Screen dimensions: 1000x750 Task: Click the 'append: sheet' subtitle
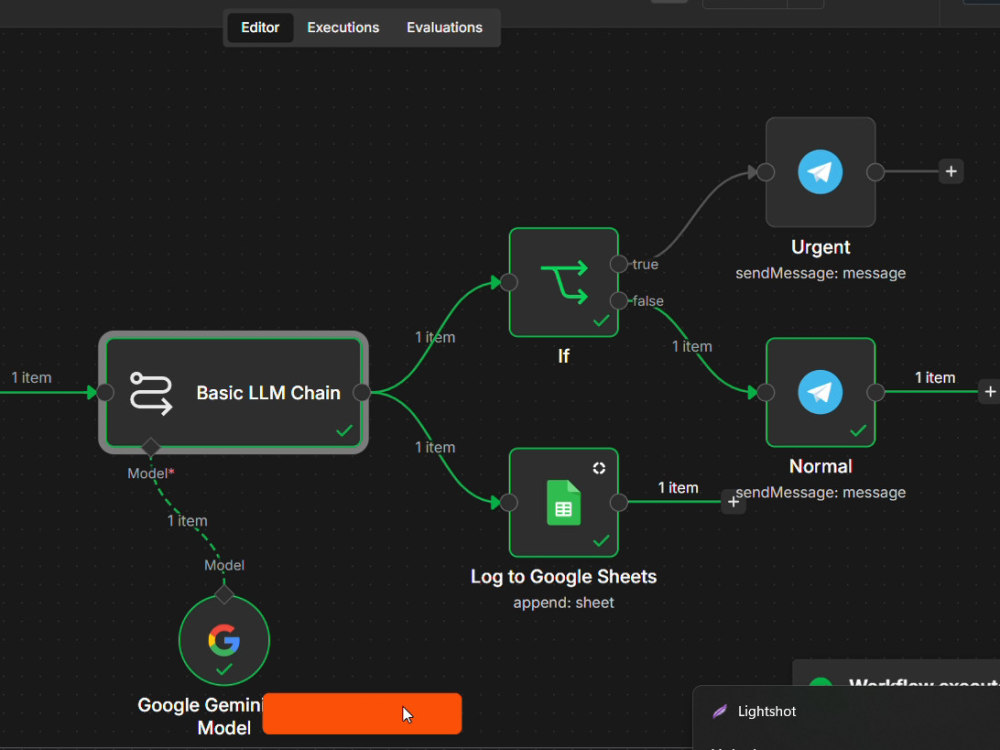(x=564, y=603)
